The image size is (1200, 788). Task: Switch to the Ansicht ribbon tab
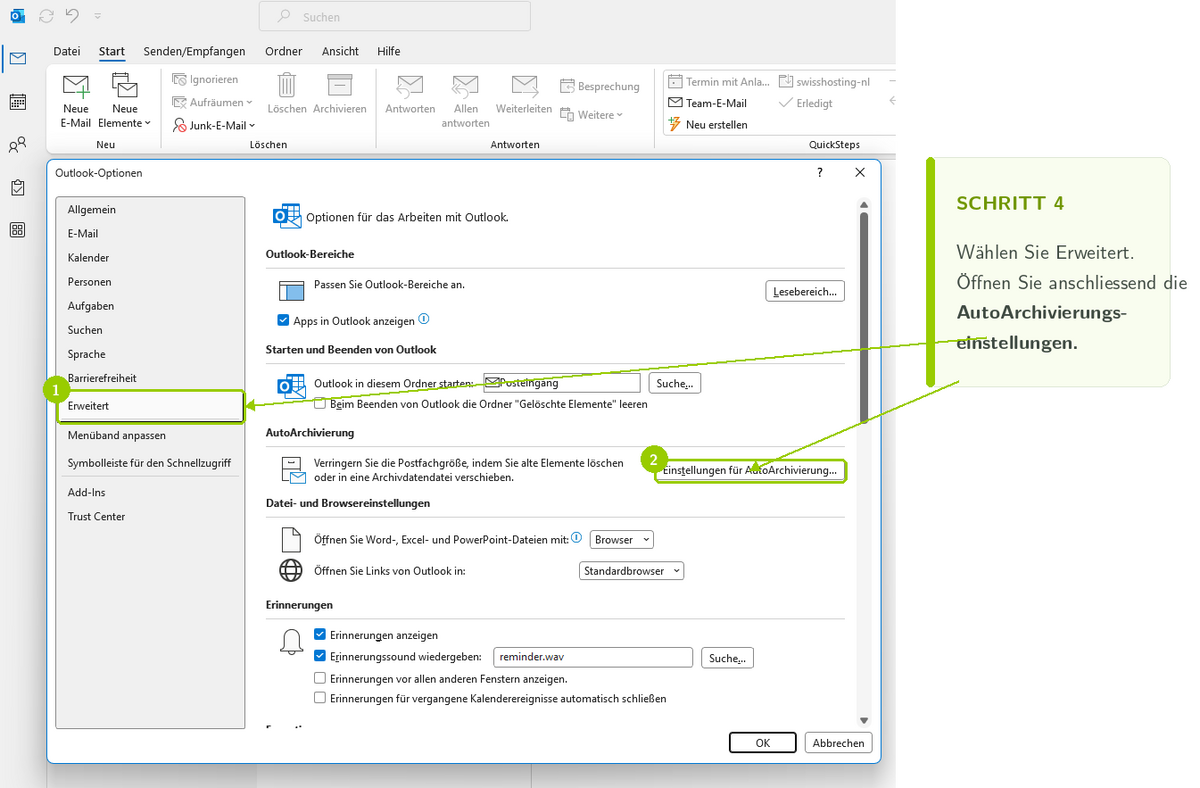tap(340, 51)
